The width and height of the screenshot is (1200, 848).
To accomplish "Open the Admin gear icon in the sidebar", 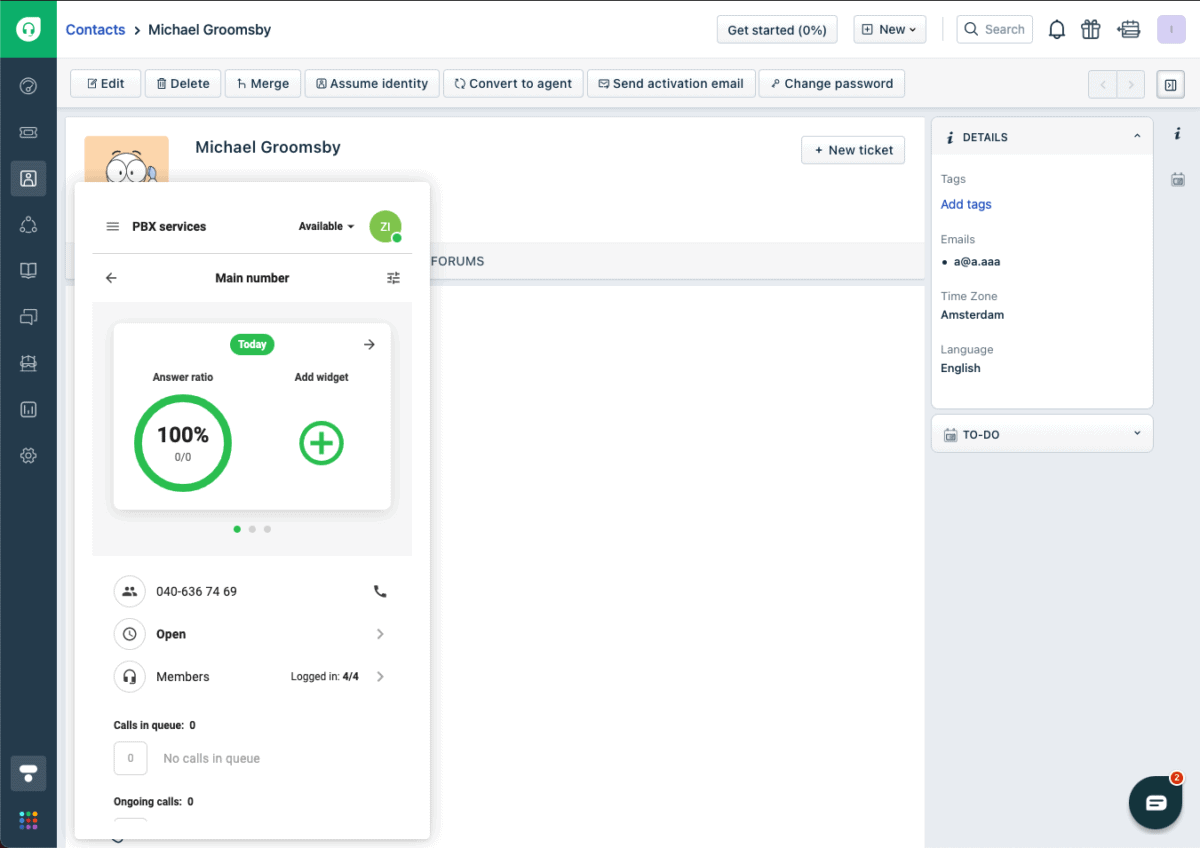I will 28,456.
